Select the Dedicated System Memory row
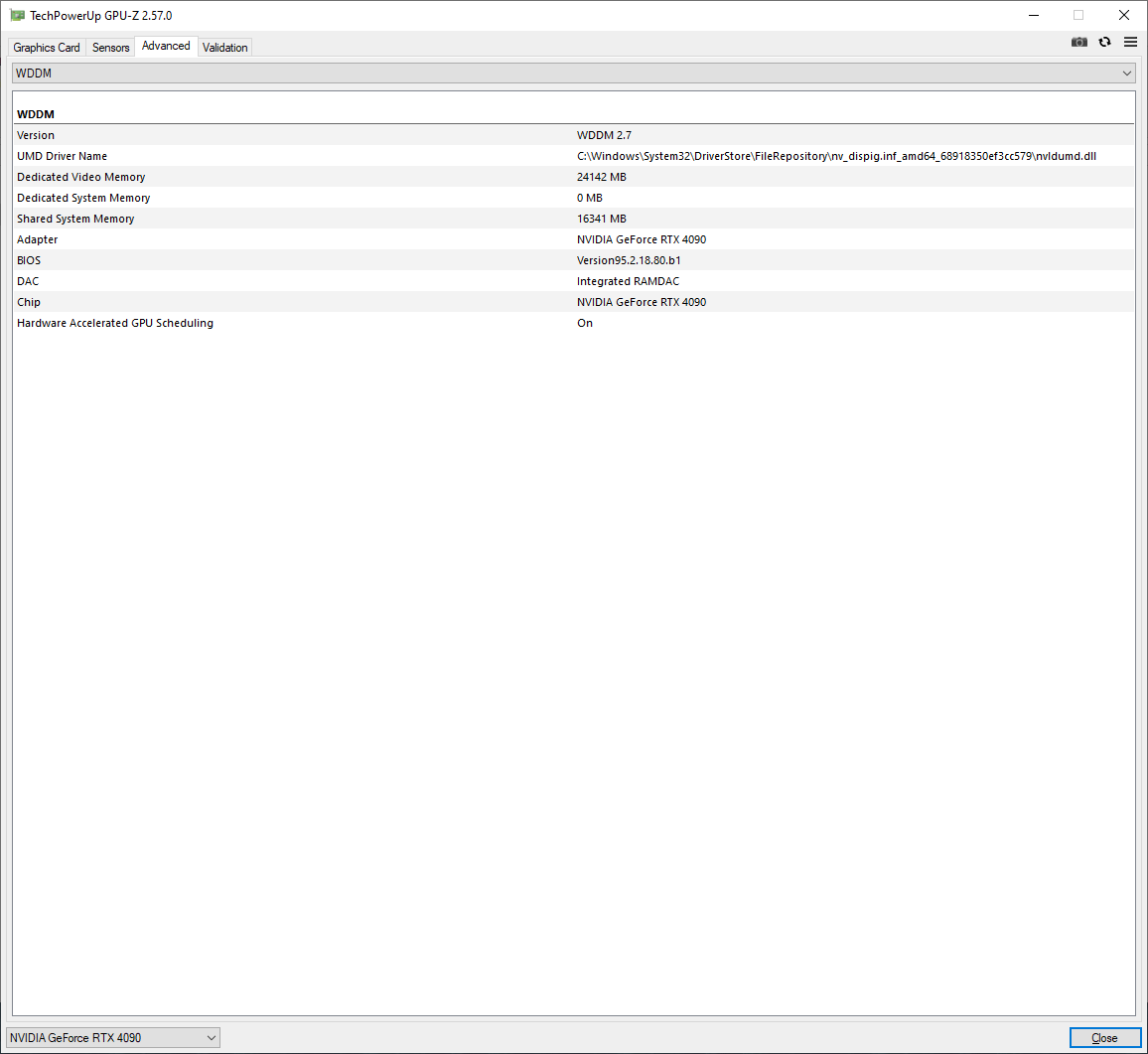The height and width of the screenshot is (1054, 1148). 573,198
